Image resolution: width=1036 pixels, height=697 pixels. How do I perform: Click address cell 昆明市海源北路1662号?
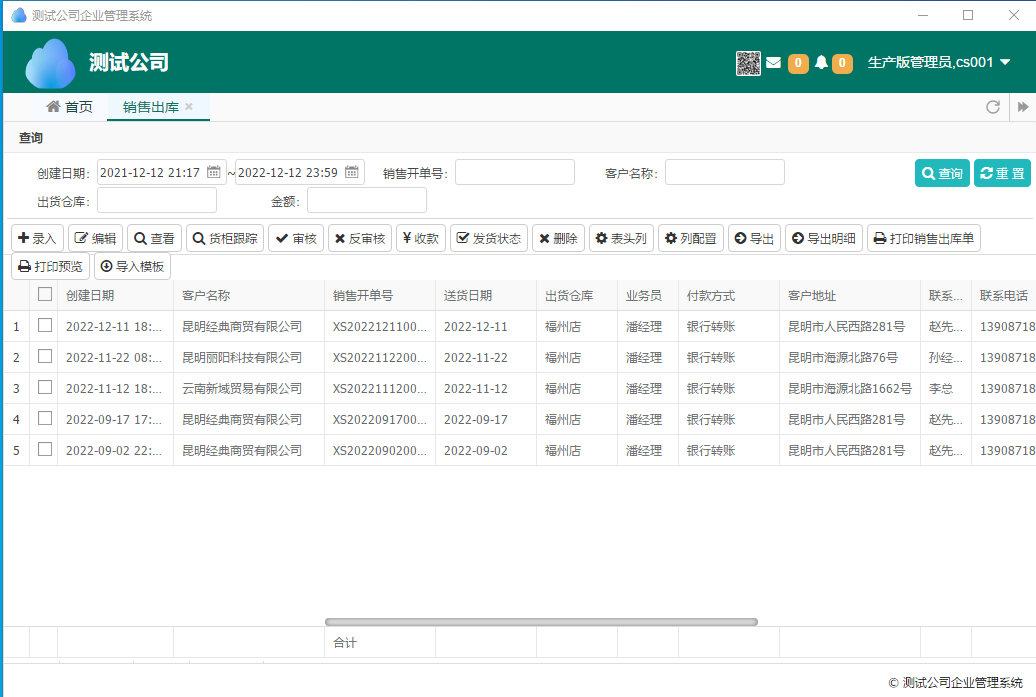850,388
